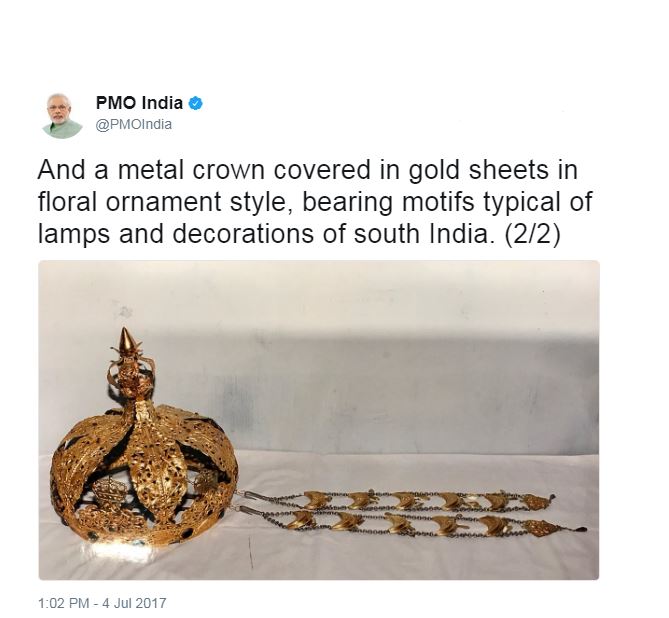Click the blue verified badge
Screen dimensions: 669x618
click(195, 103)
